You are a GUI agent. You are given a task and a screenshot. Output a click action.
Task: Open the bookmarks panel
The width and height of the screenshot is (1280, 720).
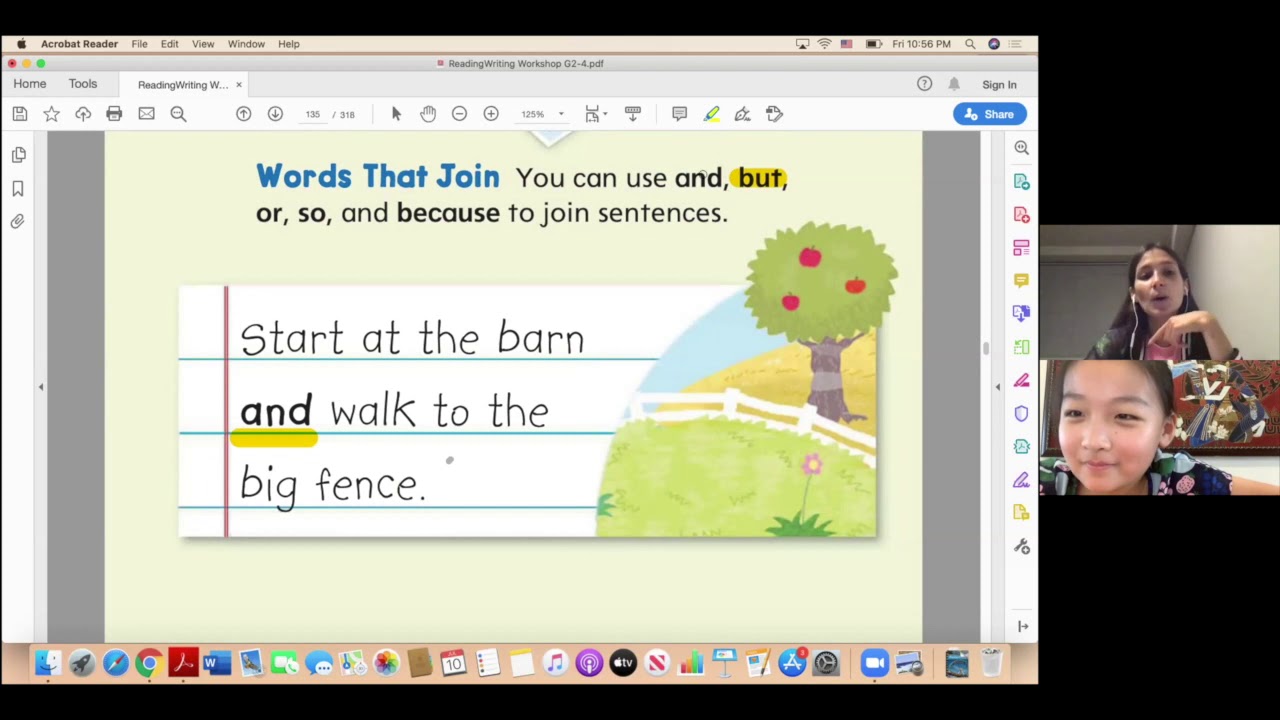(18, 188)
